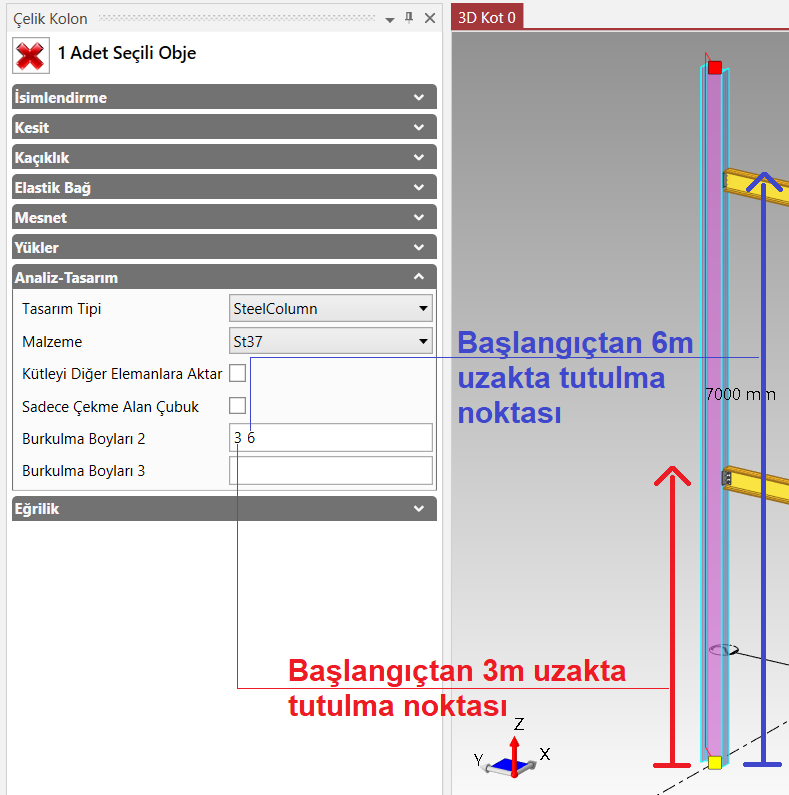Open the Tasarım Tipi dropdown

pyautogui.click(x=331, y=308)
